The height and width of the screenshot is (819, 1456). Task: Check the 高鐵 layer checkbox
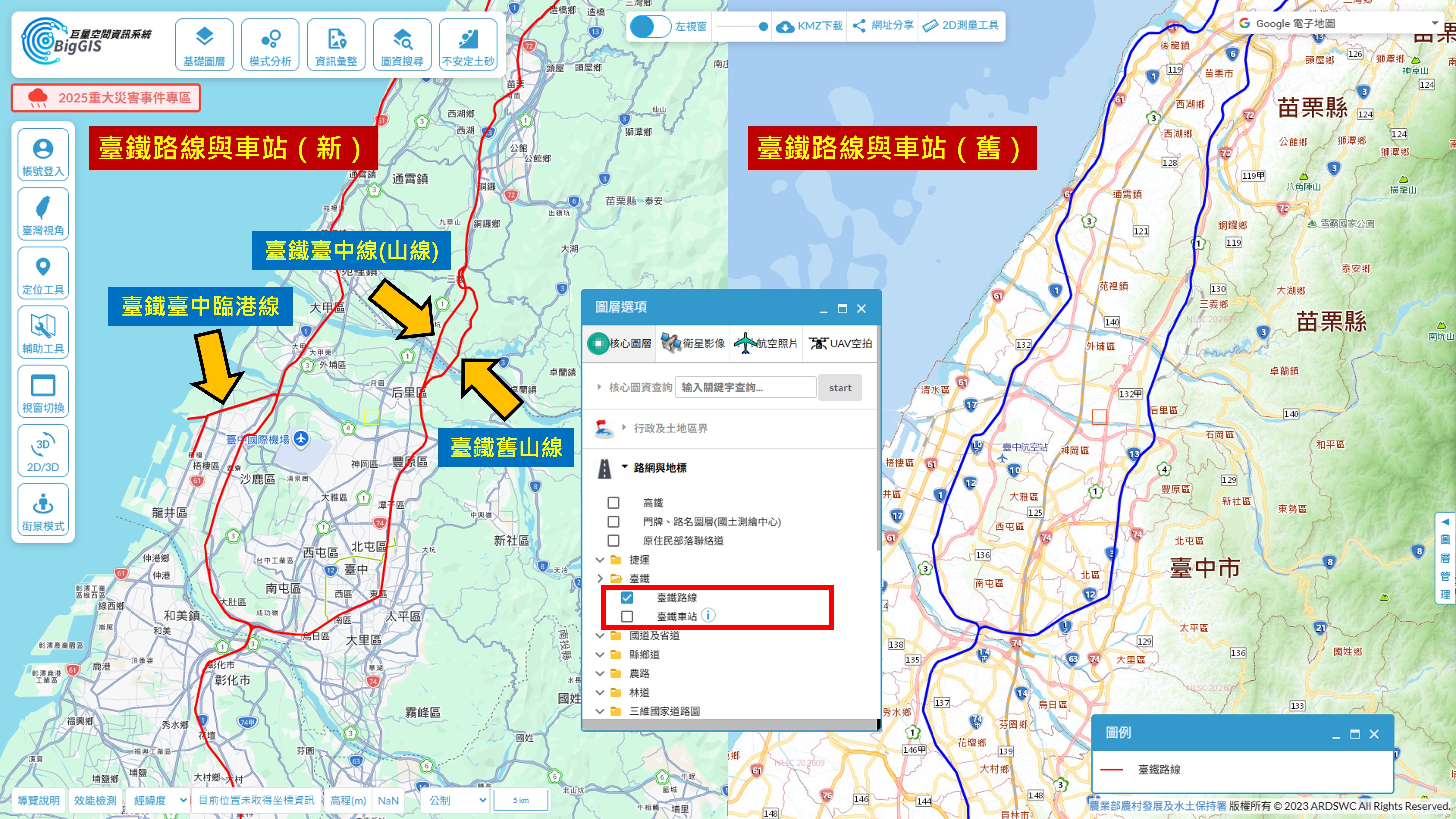tap(613, 502)
